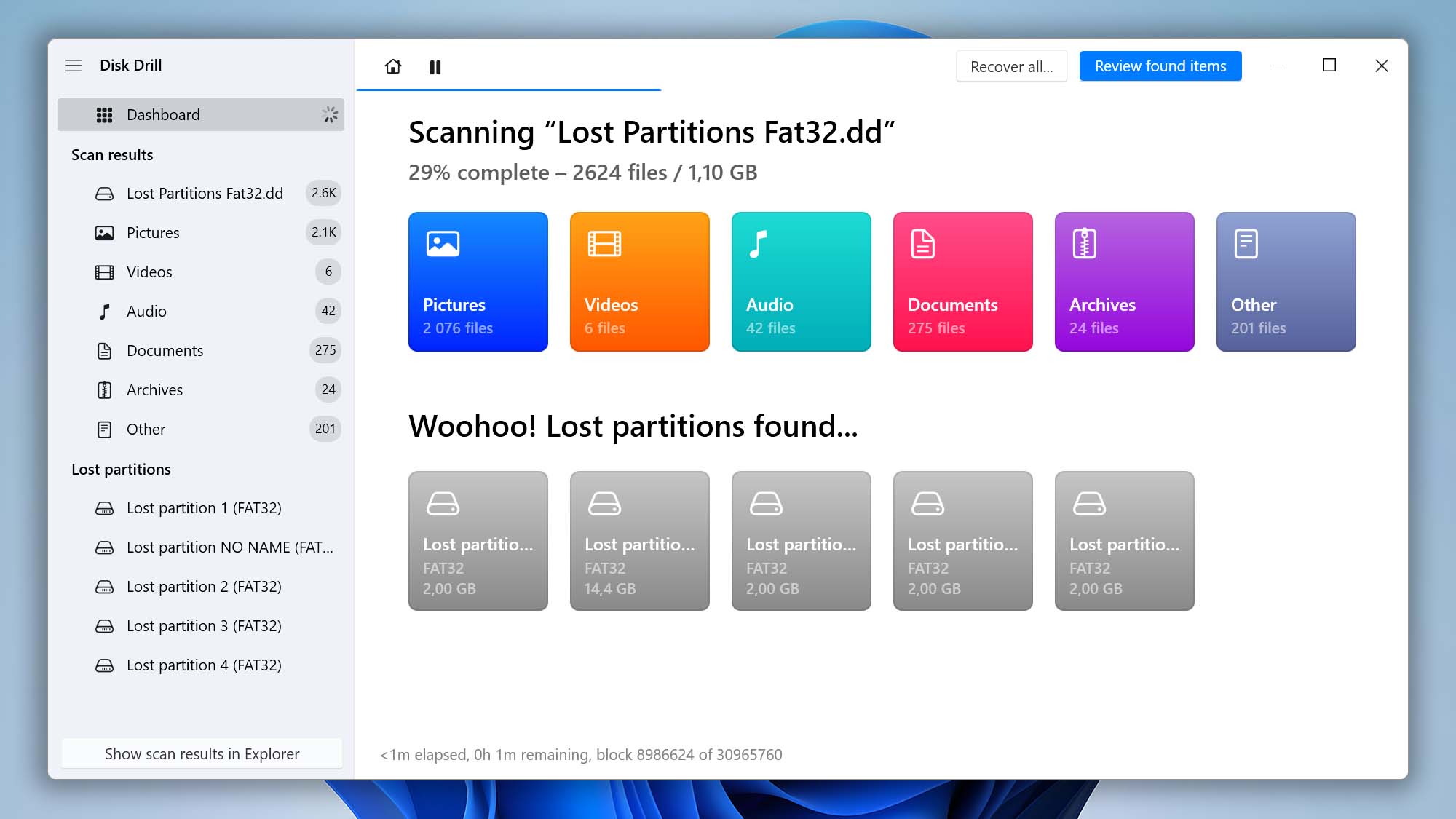Image resolution: width=1456 pixels, height=819 pixels.
Task: Click the pause scan icon
Action: pos(435,66)
